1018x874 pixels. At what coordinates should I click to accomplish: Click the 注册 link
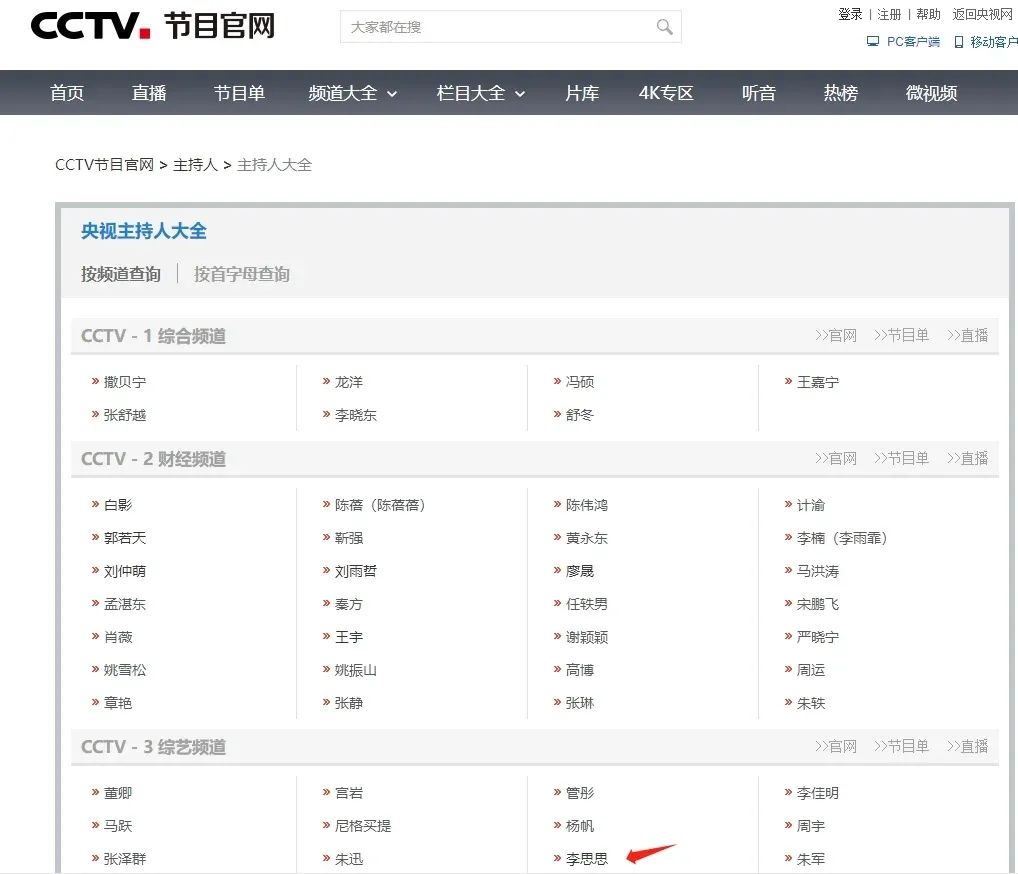889,14
